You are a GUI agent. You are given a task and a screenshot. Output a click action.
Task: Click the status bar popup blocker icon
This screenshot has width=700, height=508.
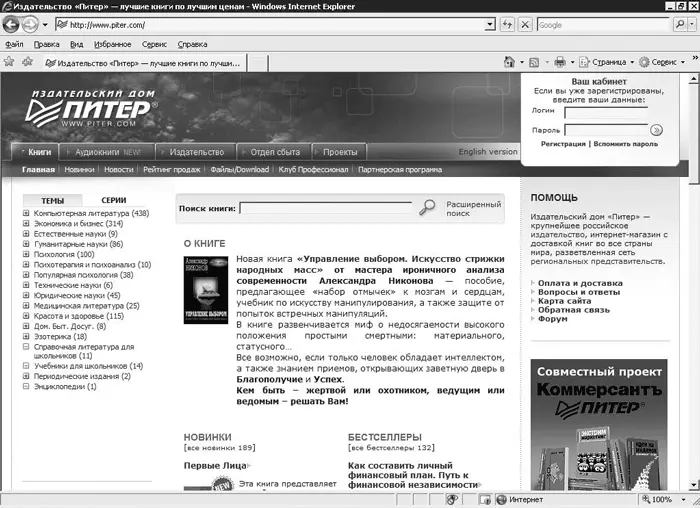coord(485,500)
